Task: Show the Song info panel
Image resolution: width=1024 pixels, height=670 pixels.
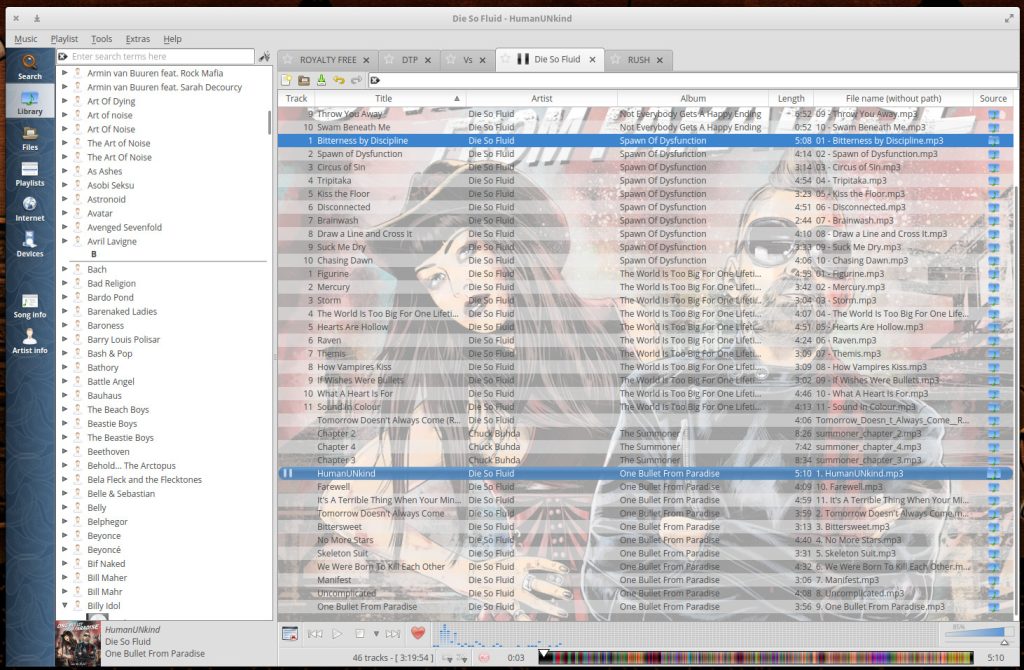Action: tap(30, 304)
